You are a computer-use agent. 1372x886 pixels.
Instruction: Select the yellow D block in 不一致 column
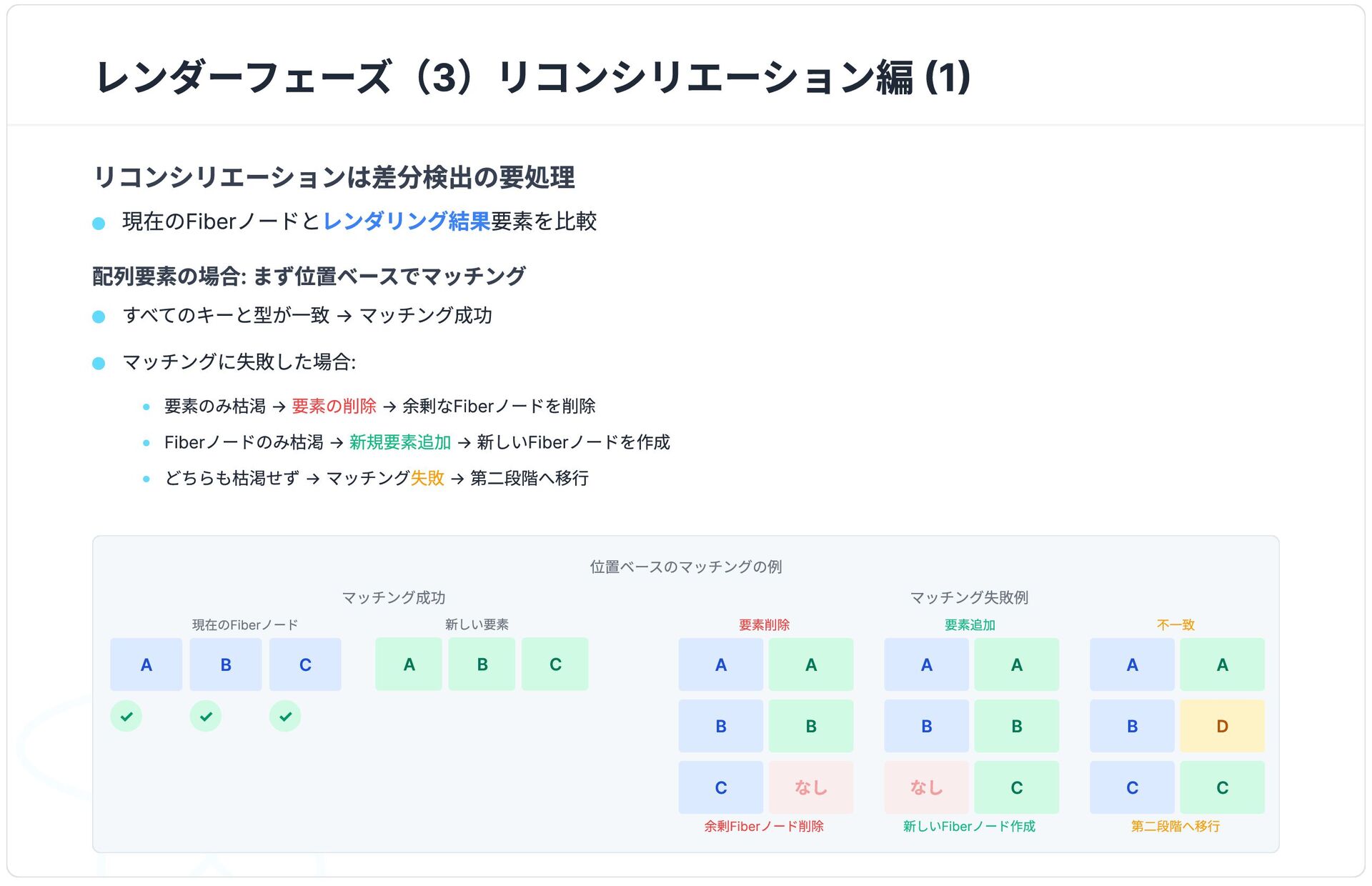[1222, 726]
